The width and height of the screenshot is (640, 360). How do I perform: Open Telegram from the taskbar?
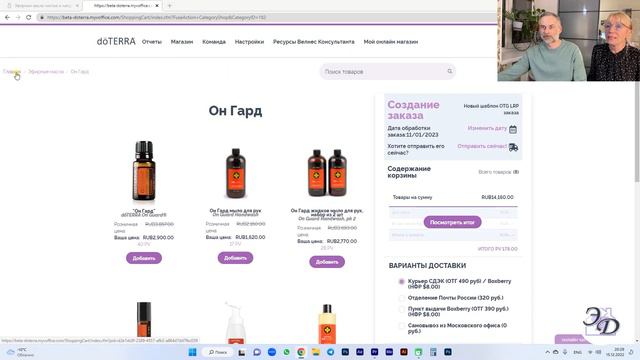[331, 352]
